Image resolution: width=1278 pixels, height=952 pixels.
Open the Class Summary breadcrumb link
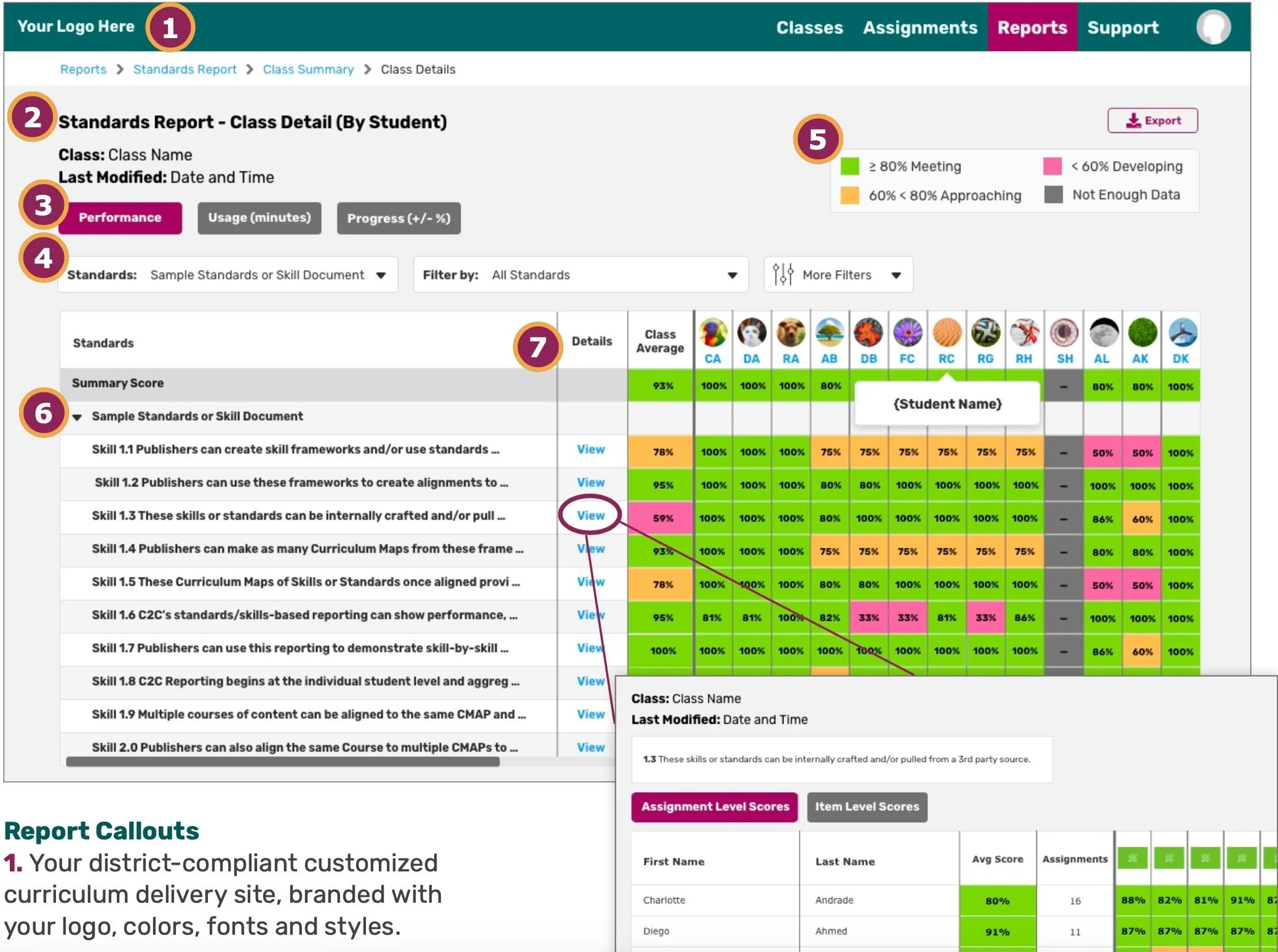[308, 69]
